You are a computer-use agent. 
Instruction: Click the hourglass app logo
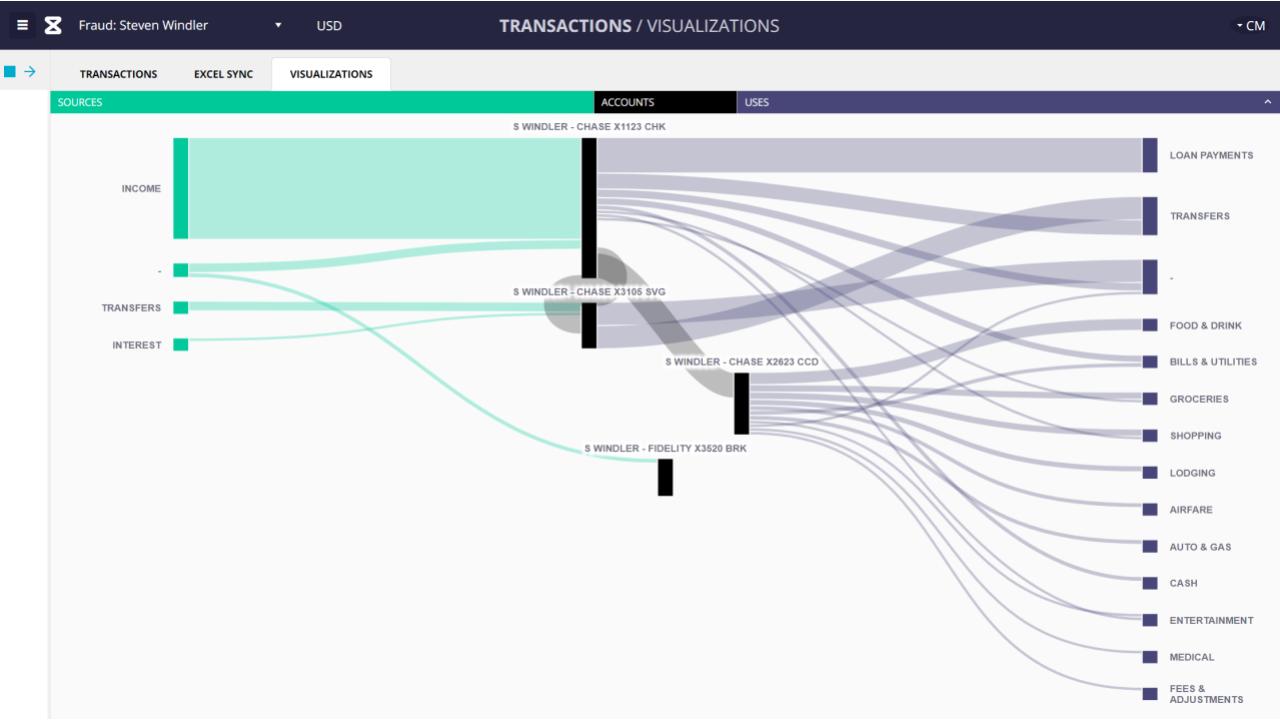point(54,25)
